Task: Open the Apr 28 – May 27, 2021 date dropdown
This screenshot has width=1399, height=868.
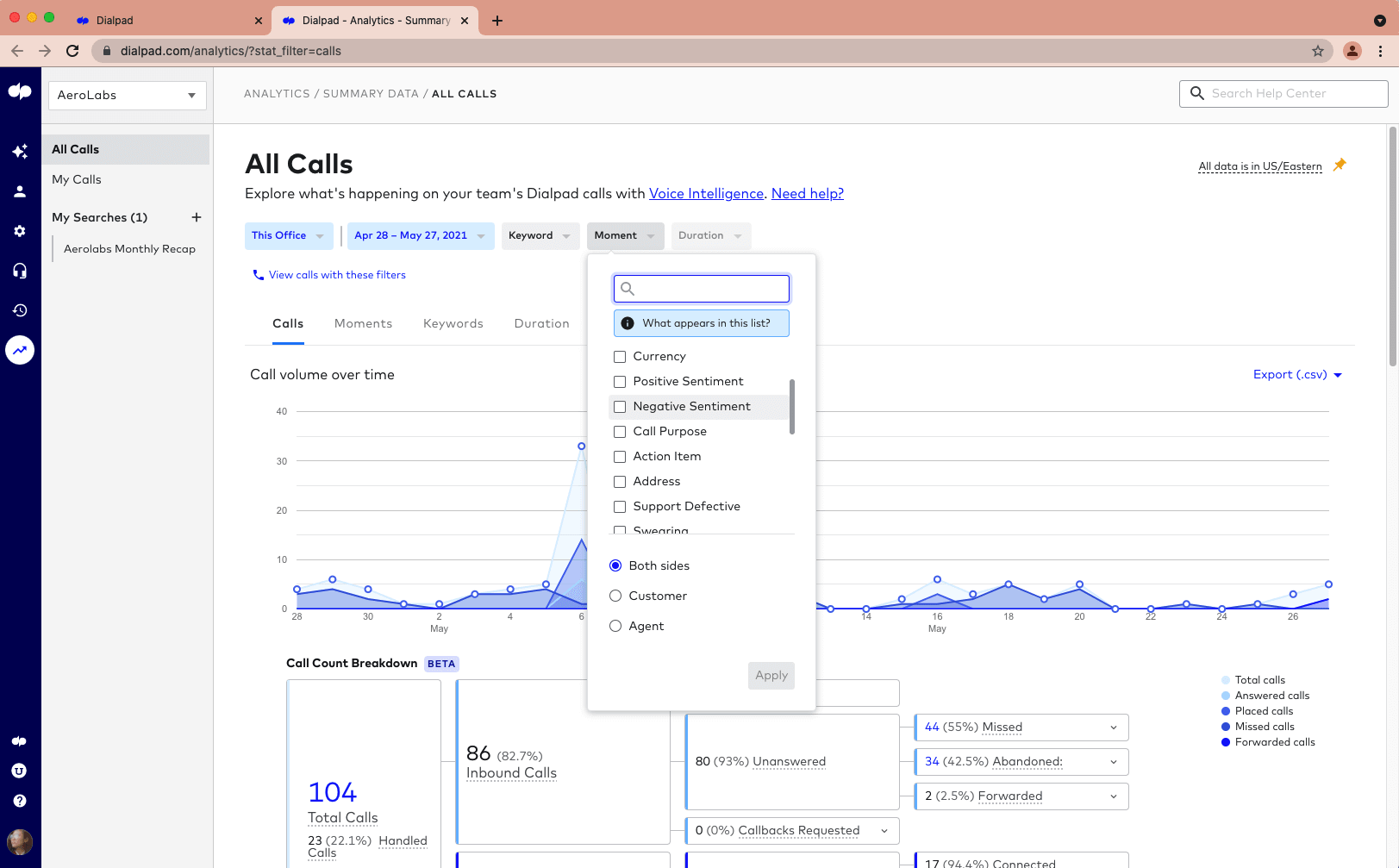Action: point(421,236)
